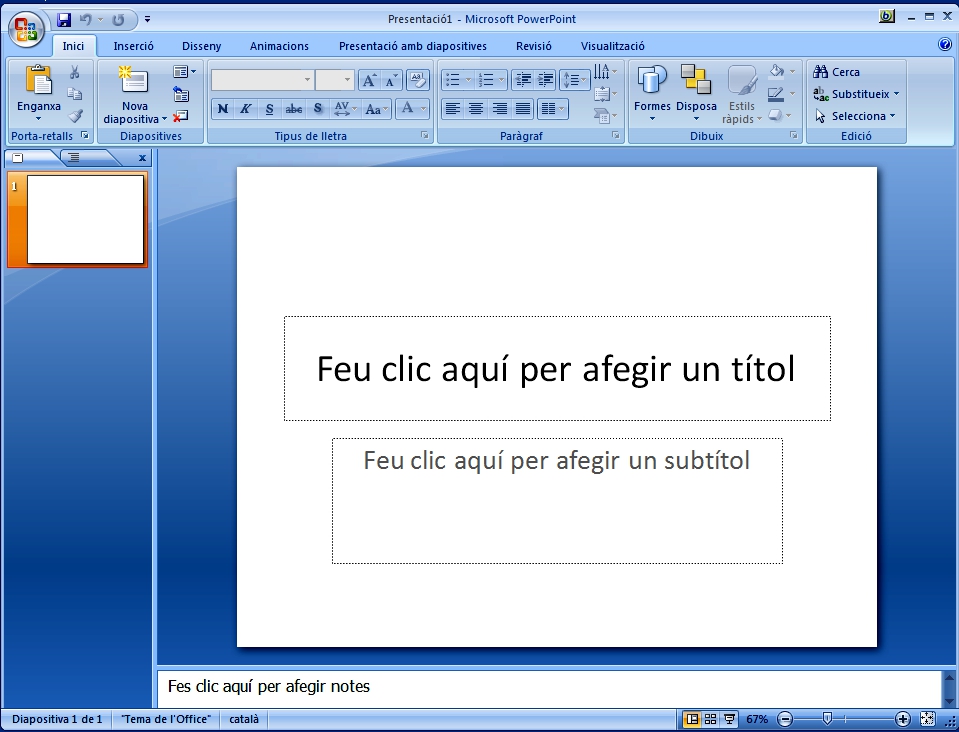
Task: Toggle italic formatting
Action: pyautogui.click(x=246, y=108)
